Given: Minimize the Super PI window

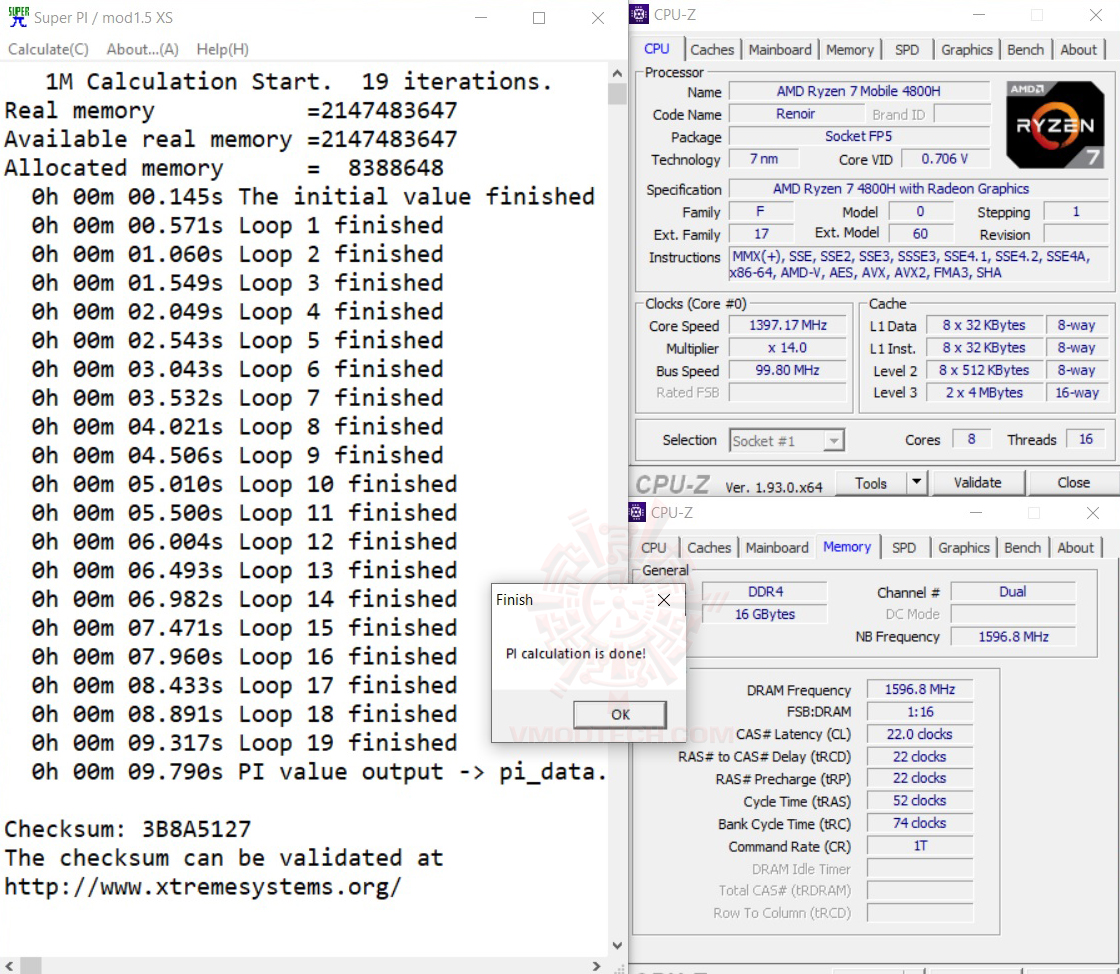Looking at the screenshot, I should click(481, 18).
